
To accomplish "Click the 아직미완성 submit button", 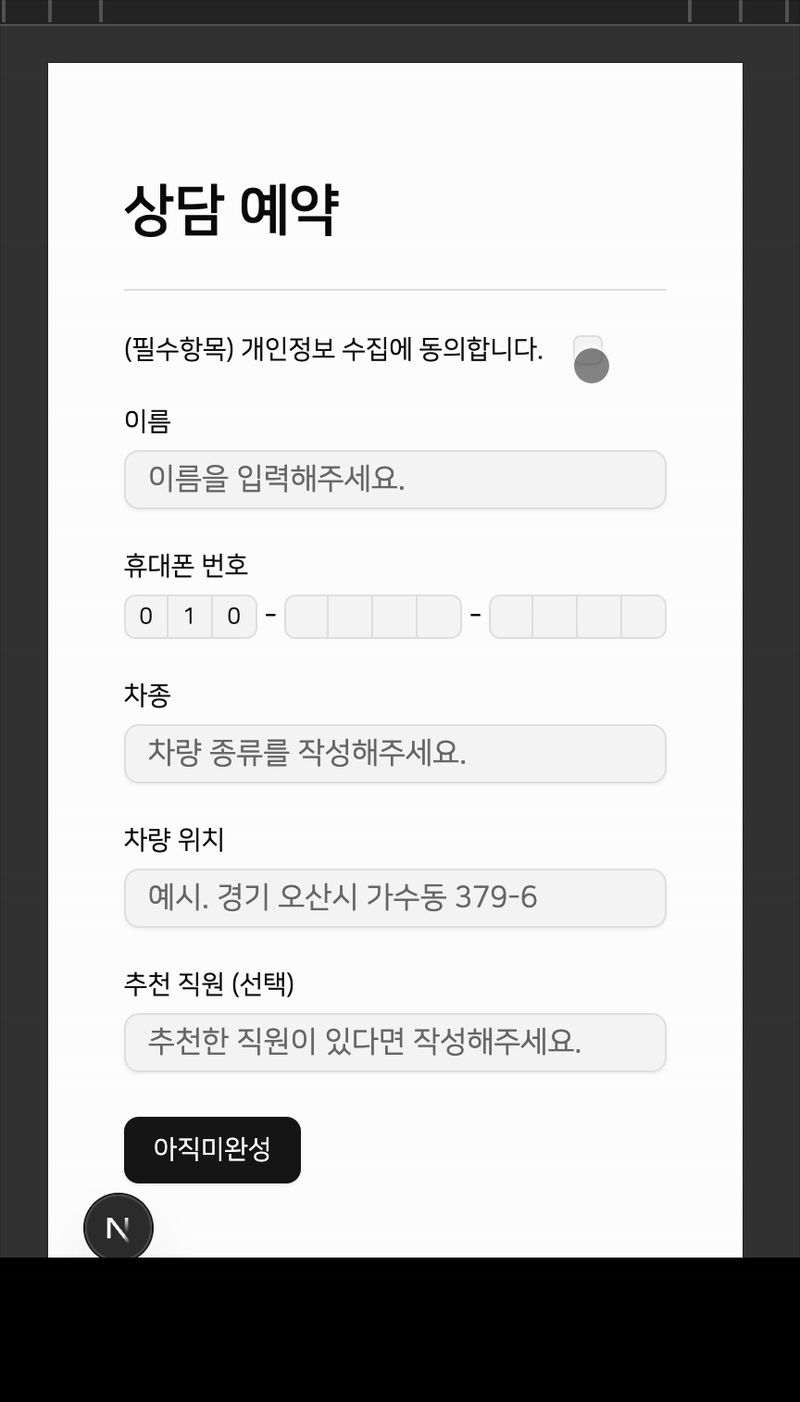I will pyautogui.click(x=212, y=1150).
